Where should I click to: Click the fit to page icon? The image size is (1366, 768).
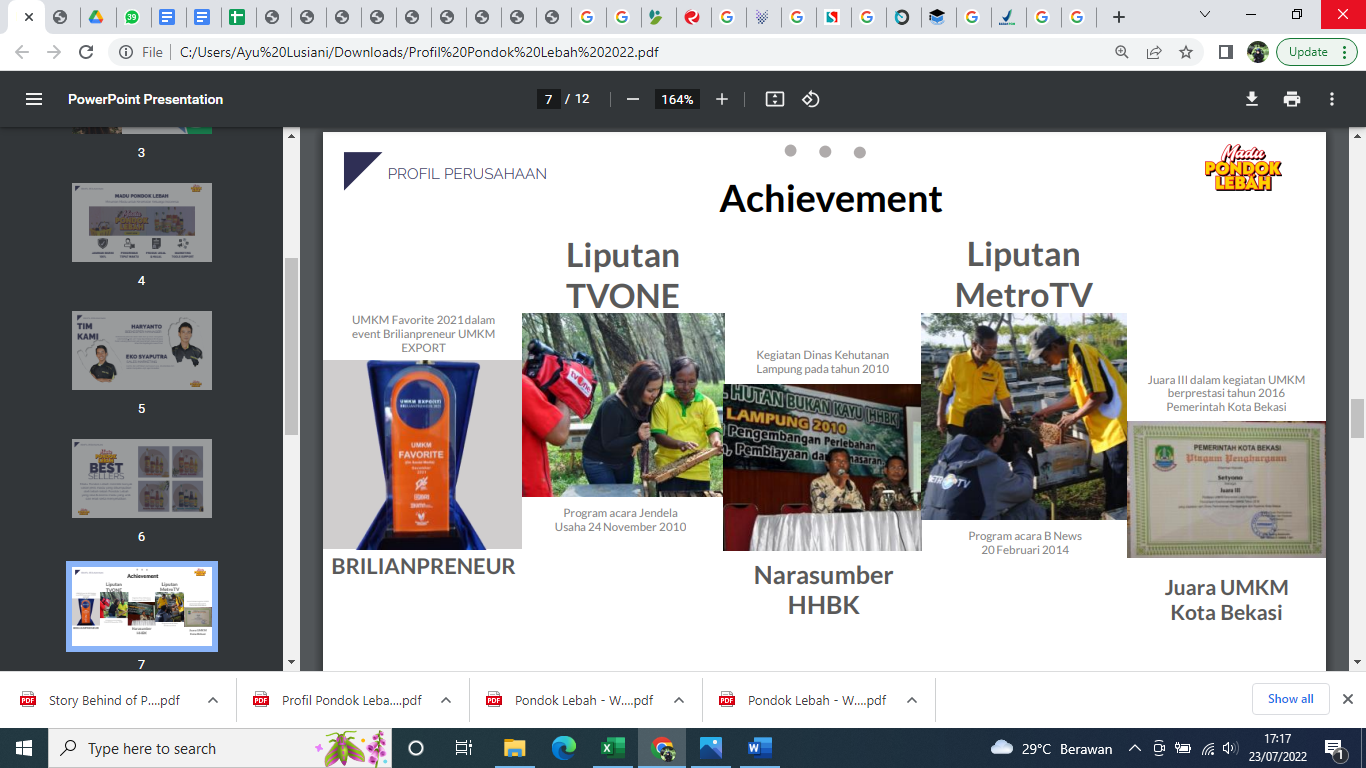(x=774, y=99)
